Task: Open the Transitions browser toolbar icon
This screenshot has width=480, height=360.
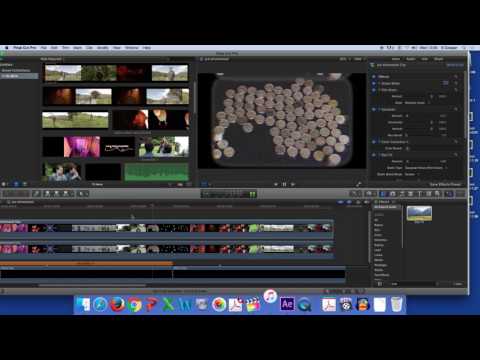Action: pos(411,193)
